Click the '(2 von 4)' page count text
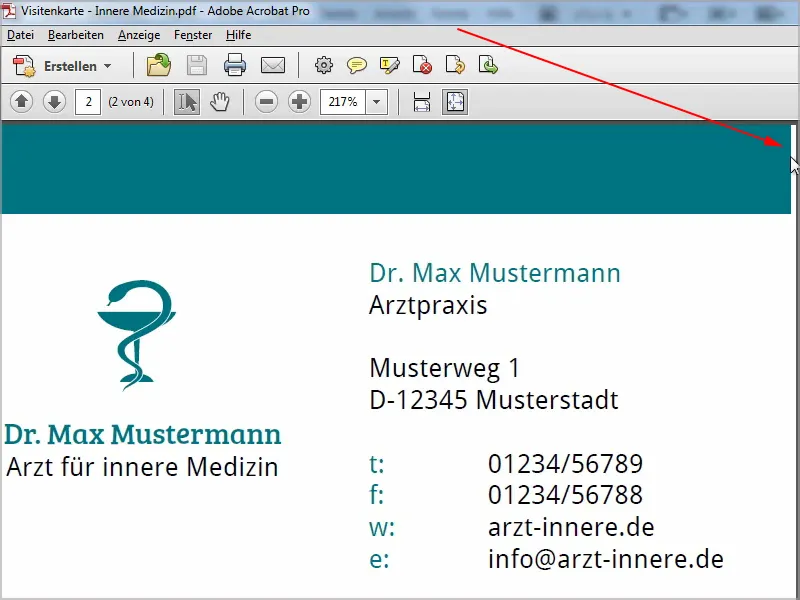The width and height of the screenshot is (800, 600). click(131, 102)
